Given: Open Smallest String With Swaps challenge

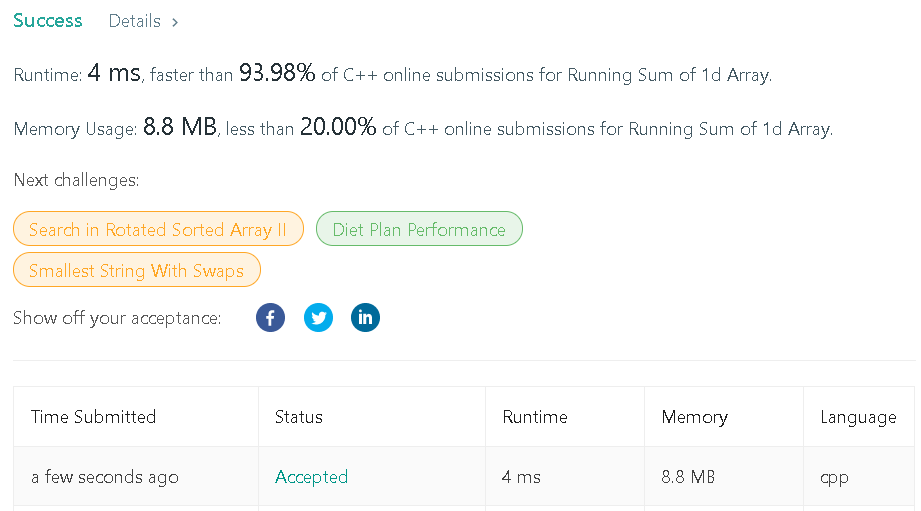Looking at the screenshot, I should pos(136,270).
